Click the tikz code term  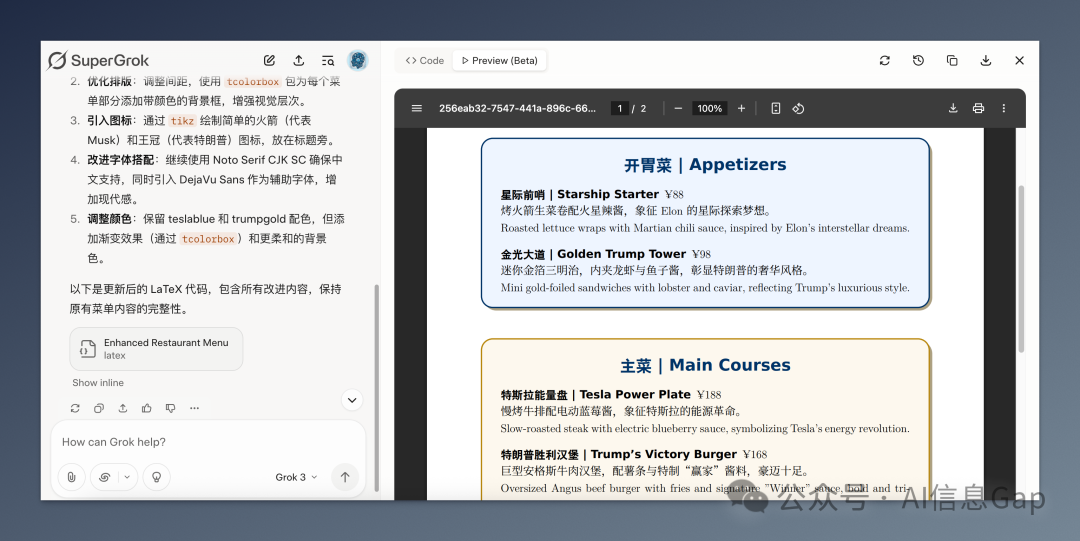183,121
